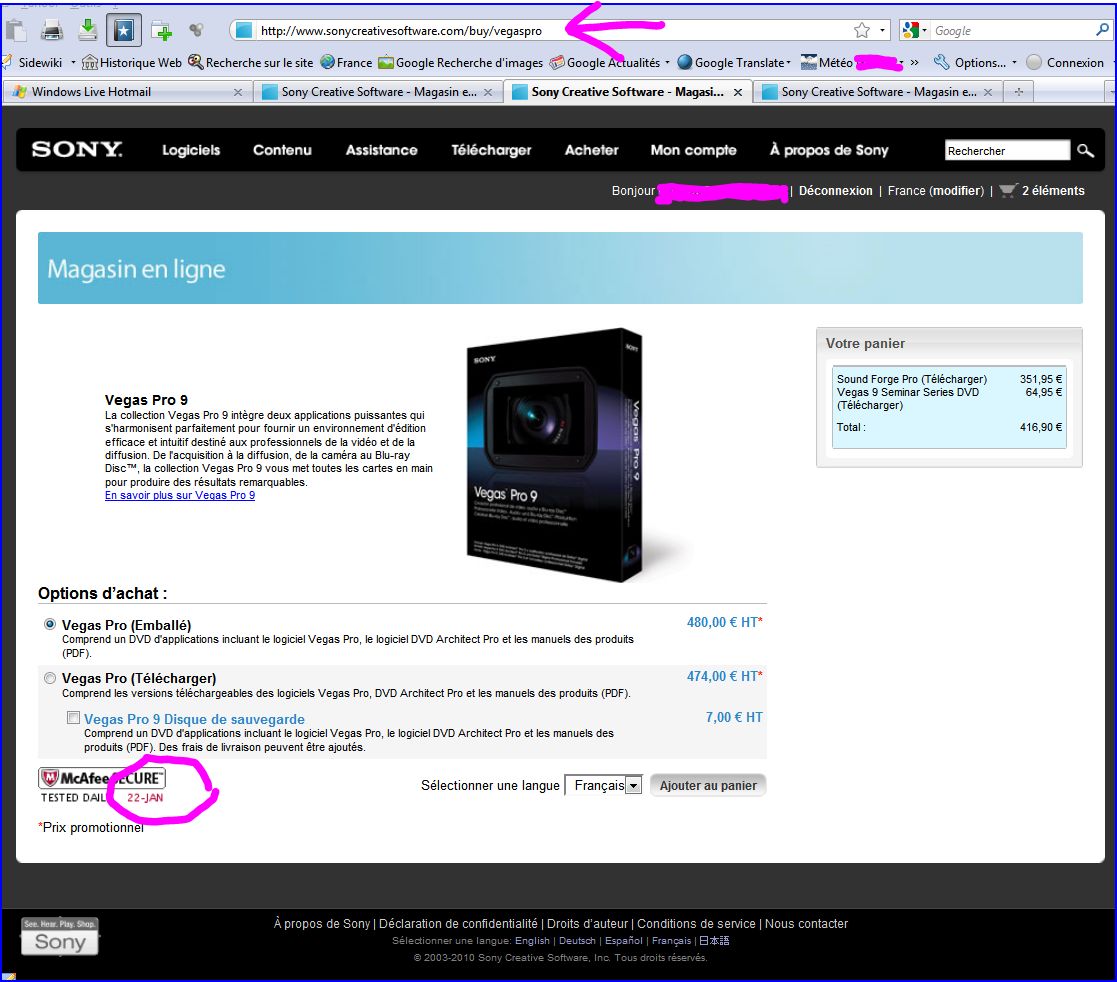The width and height of the screenshot is (1117, 982).
Task: Click the printer icon in toolbar
Action: pos(52,30)
